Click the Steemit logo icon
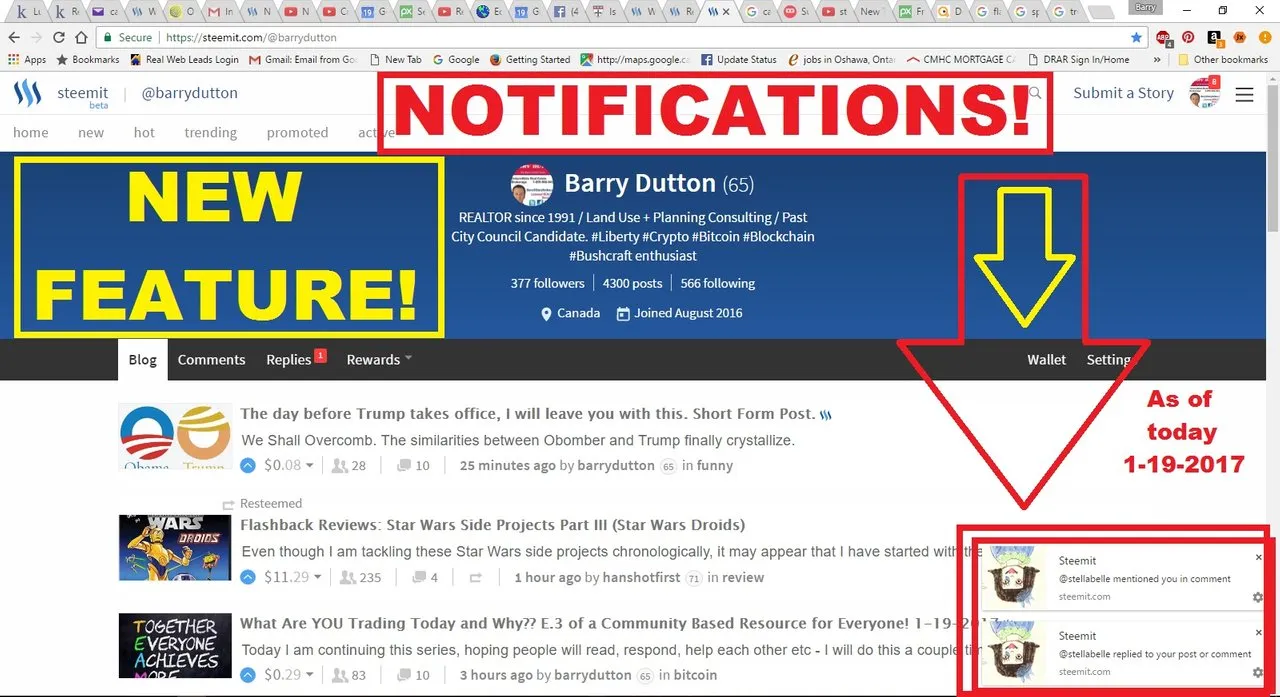Viewport: 1280px width, 697px height. (27, 93)
